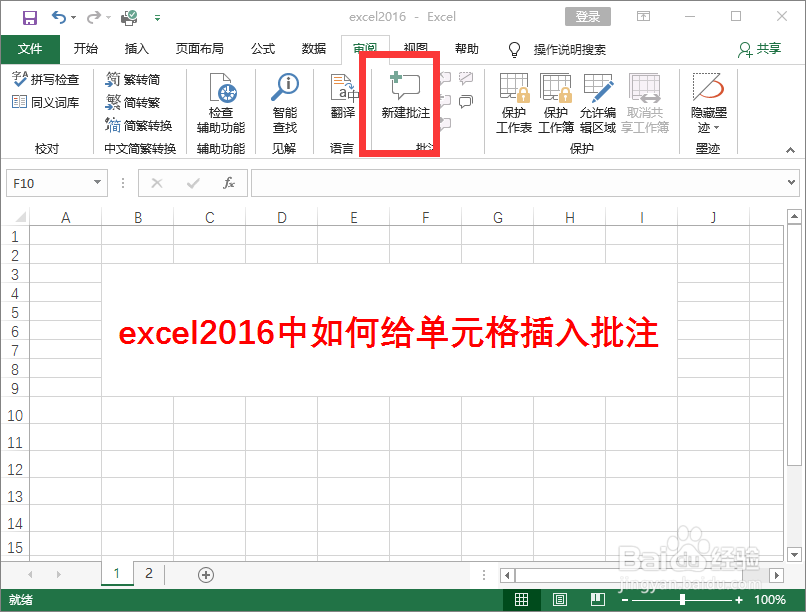The image size is (806, 612).
Task: Switch to Page Break Preview in status bar
Action: point(597,599)
